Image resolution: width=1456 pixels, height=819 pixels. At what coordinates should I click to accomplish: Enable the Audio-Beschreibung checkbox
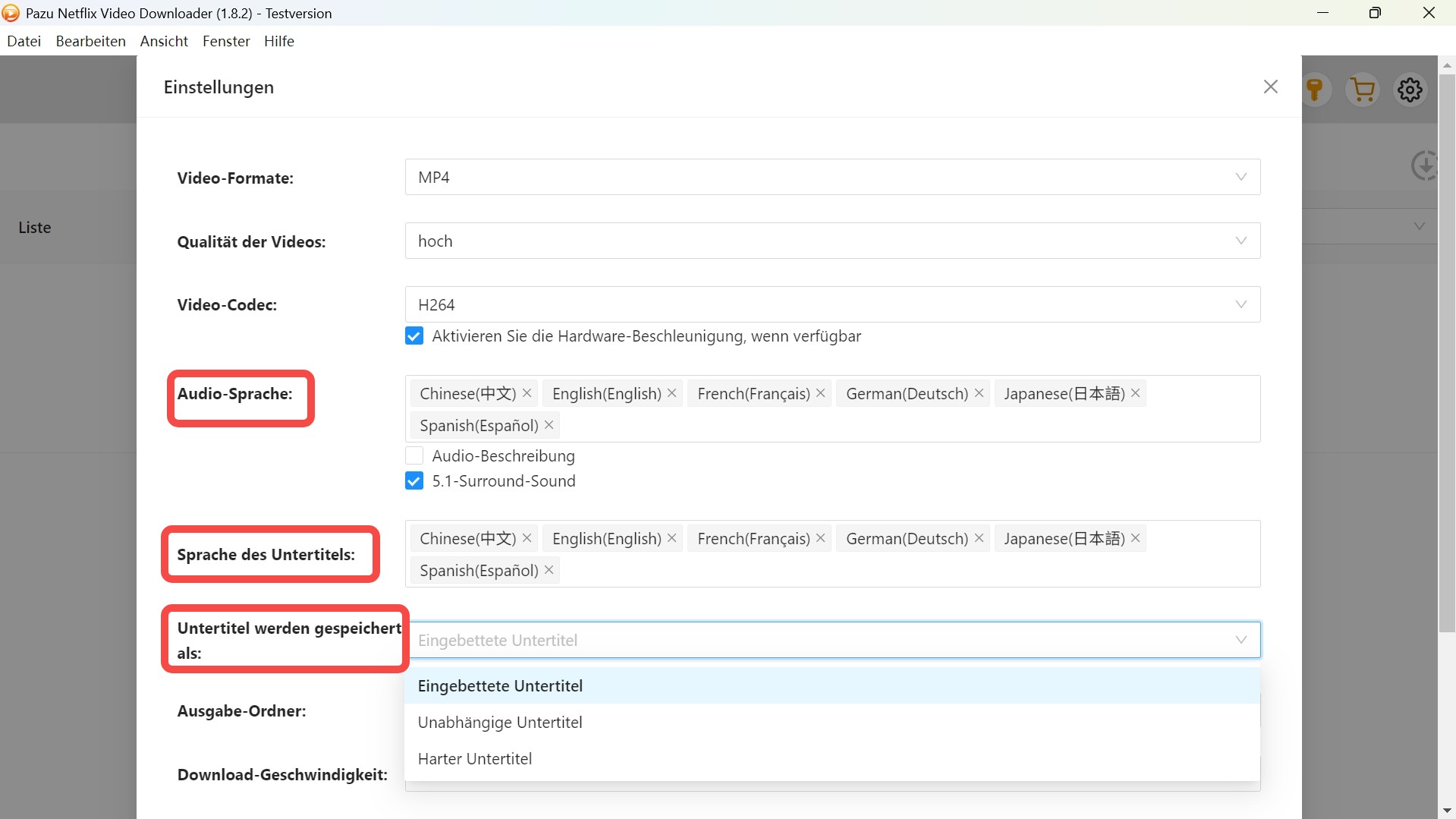(414, 455)
